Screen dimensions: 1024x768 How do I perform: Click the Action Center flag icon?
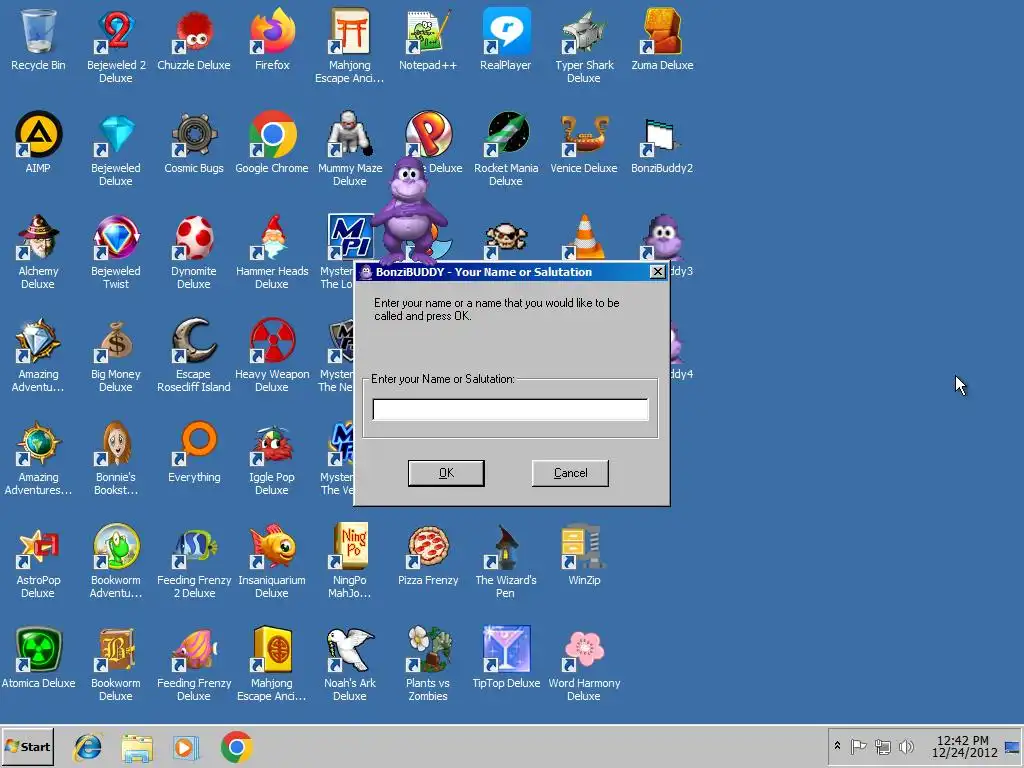coord(858,746)
